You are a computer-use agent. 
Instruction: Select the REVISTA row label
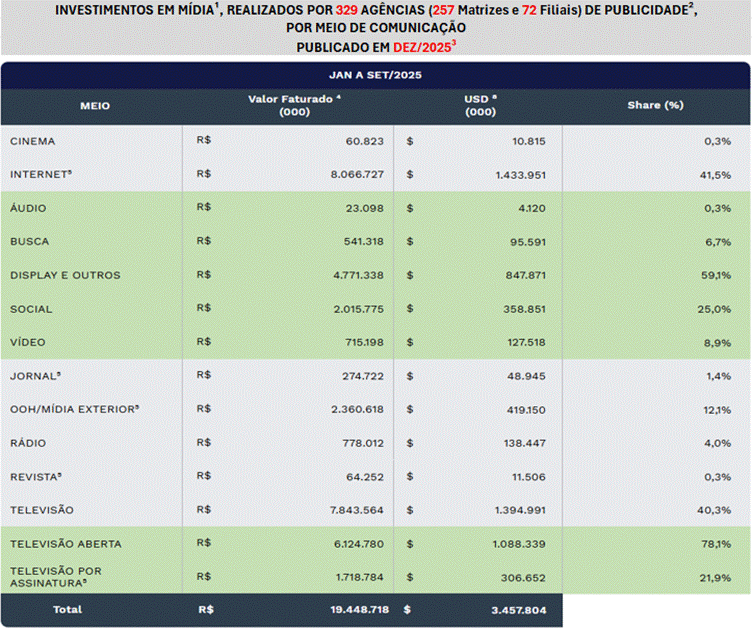[36, 476]
